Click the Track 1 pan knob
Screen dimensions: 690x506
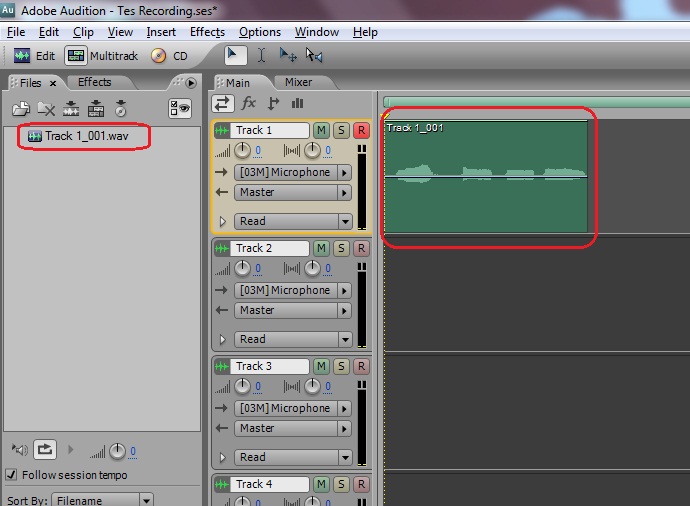(x=312, y=151)
